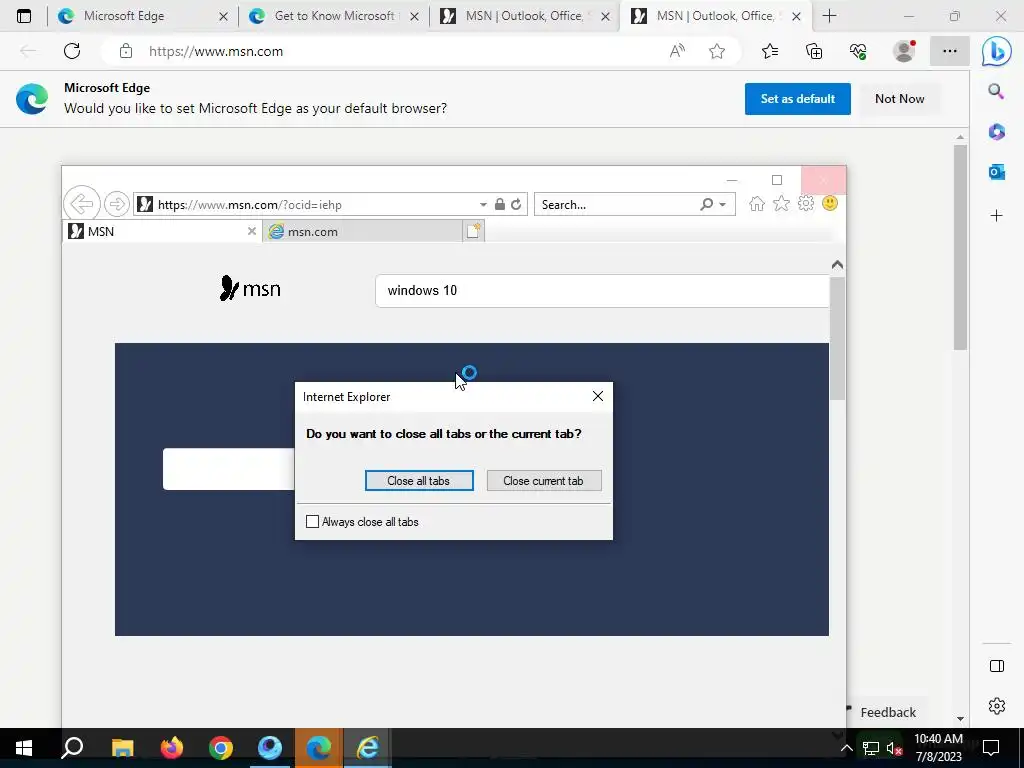The image size is (1024, 768).
Task: Click Internet Explorer Forward button
Action: 117,204
